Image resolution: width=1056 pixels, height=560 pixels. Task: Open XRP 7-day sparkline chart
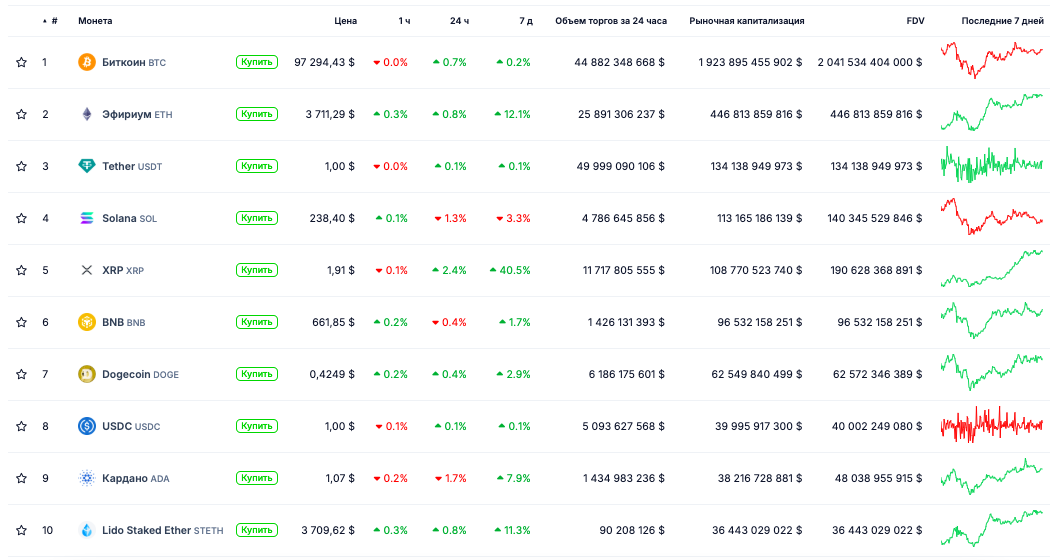pos(991,270)
